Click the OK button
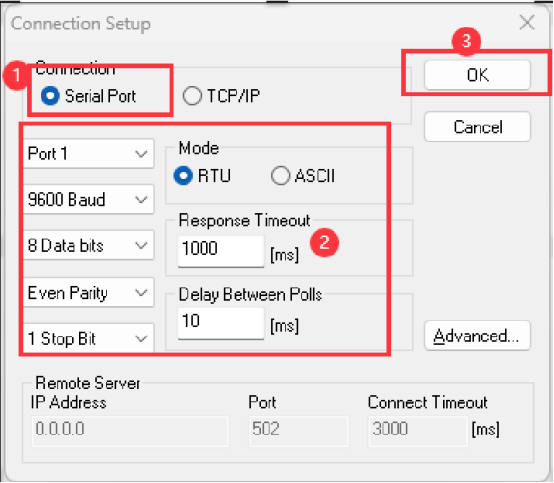The width and height of the screenshot is (554, 483). coord(477,75)
